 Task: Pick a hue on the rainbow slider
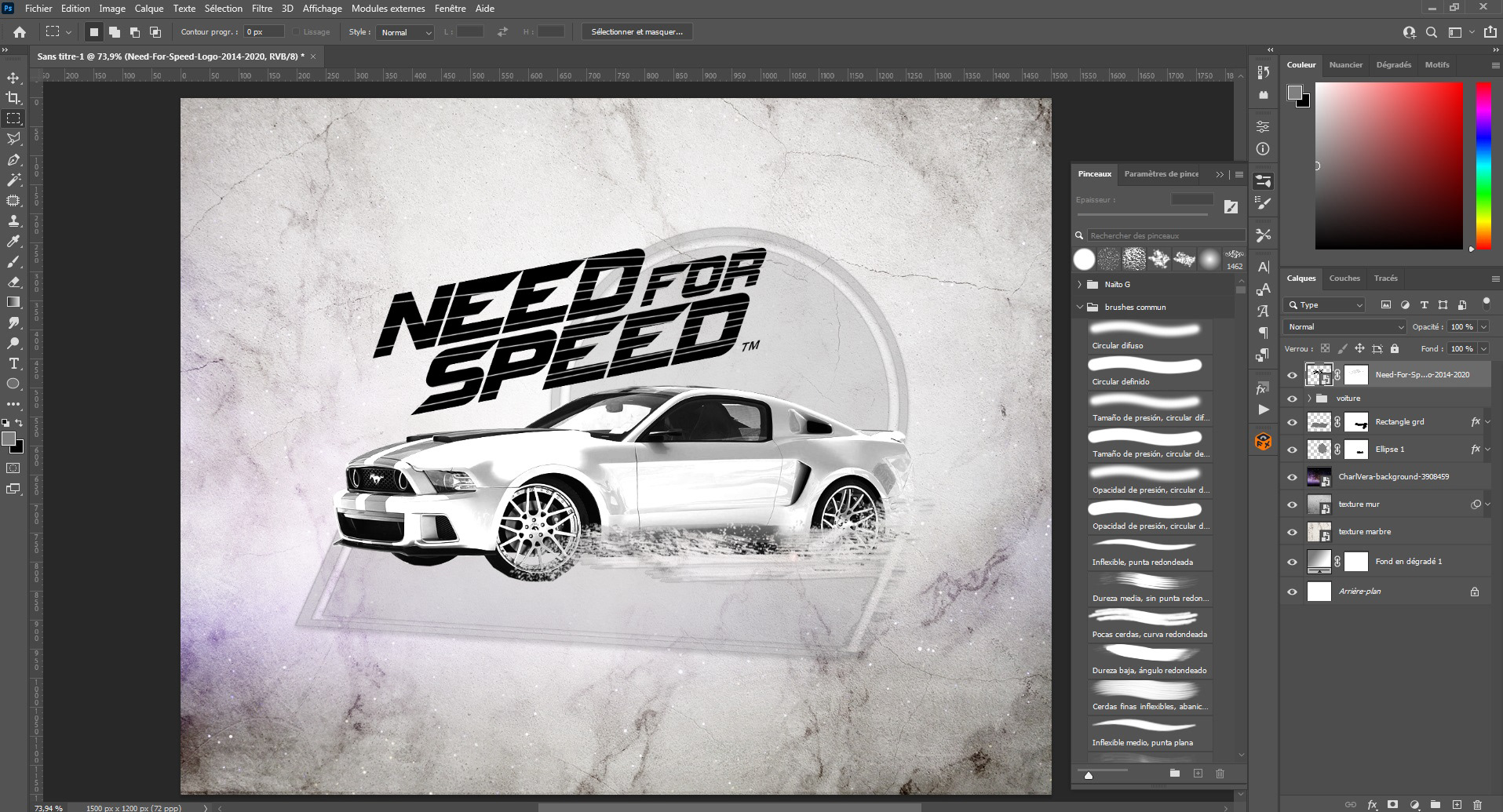1483,166
